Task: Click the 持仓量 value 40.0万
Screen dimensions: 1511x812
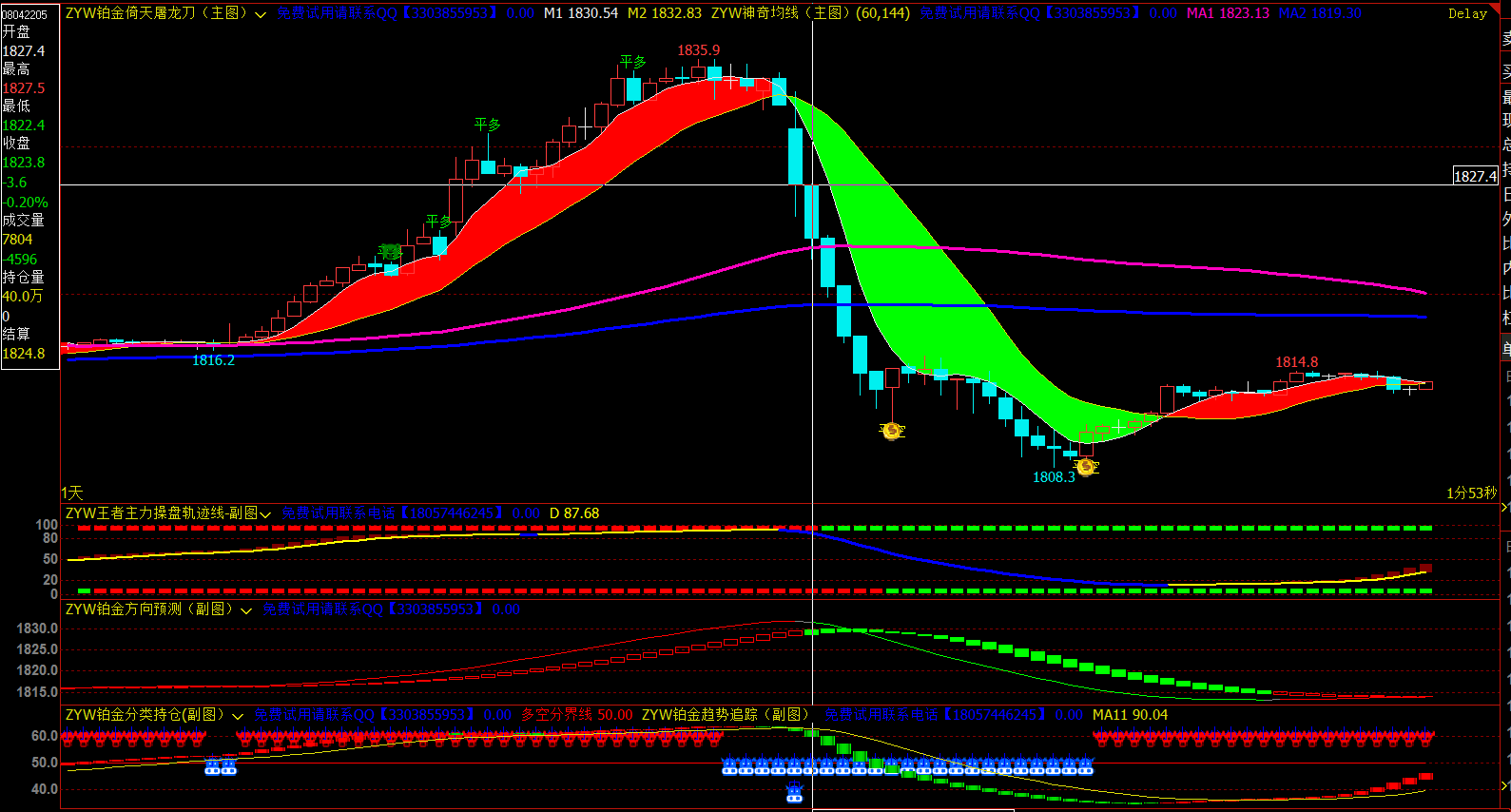Action: pos(23,296)
